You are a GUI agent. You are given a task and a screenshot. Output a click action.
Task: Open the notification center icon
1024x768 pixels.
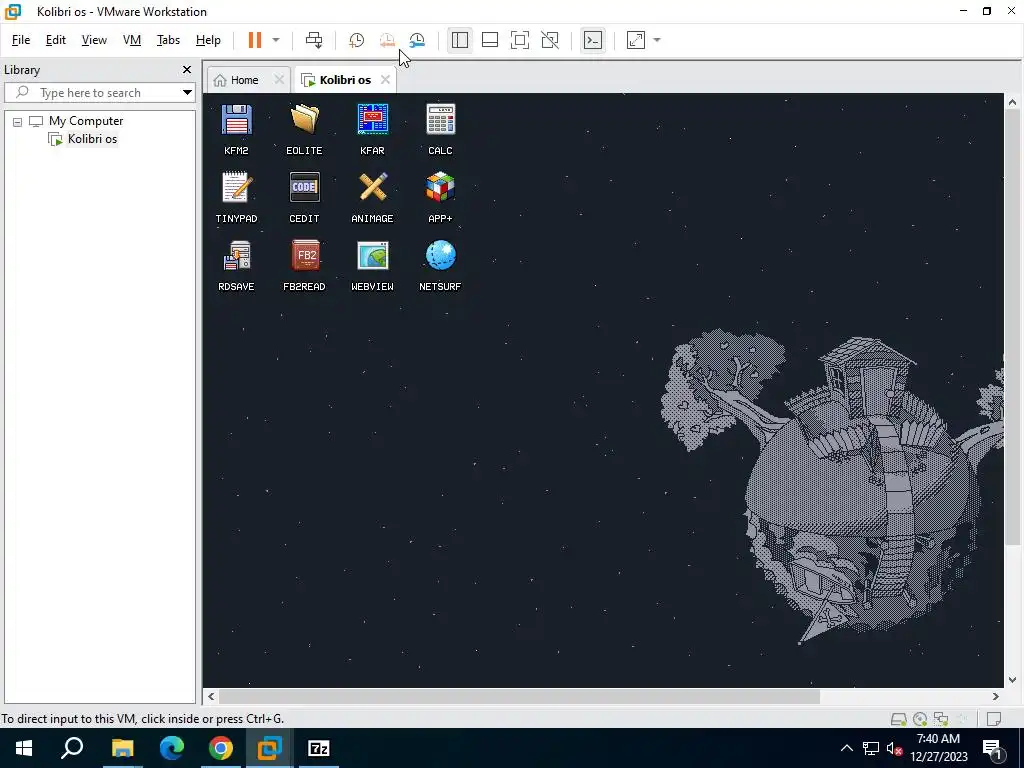coord(993,749)
